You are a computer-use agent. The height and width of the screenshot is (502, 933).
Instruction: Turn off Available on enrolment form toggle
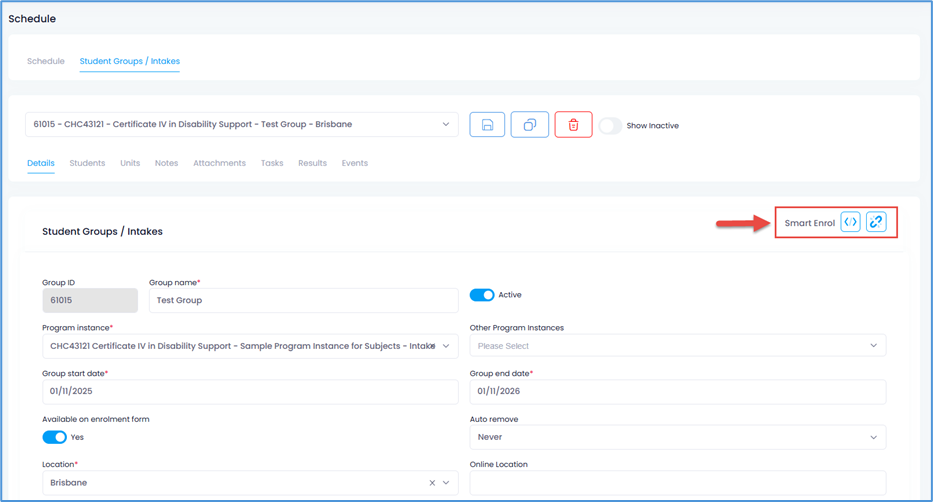(x=54, y=437)
